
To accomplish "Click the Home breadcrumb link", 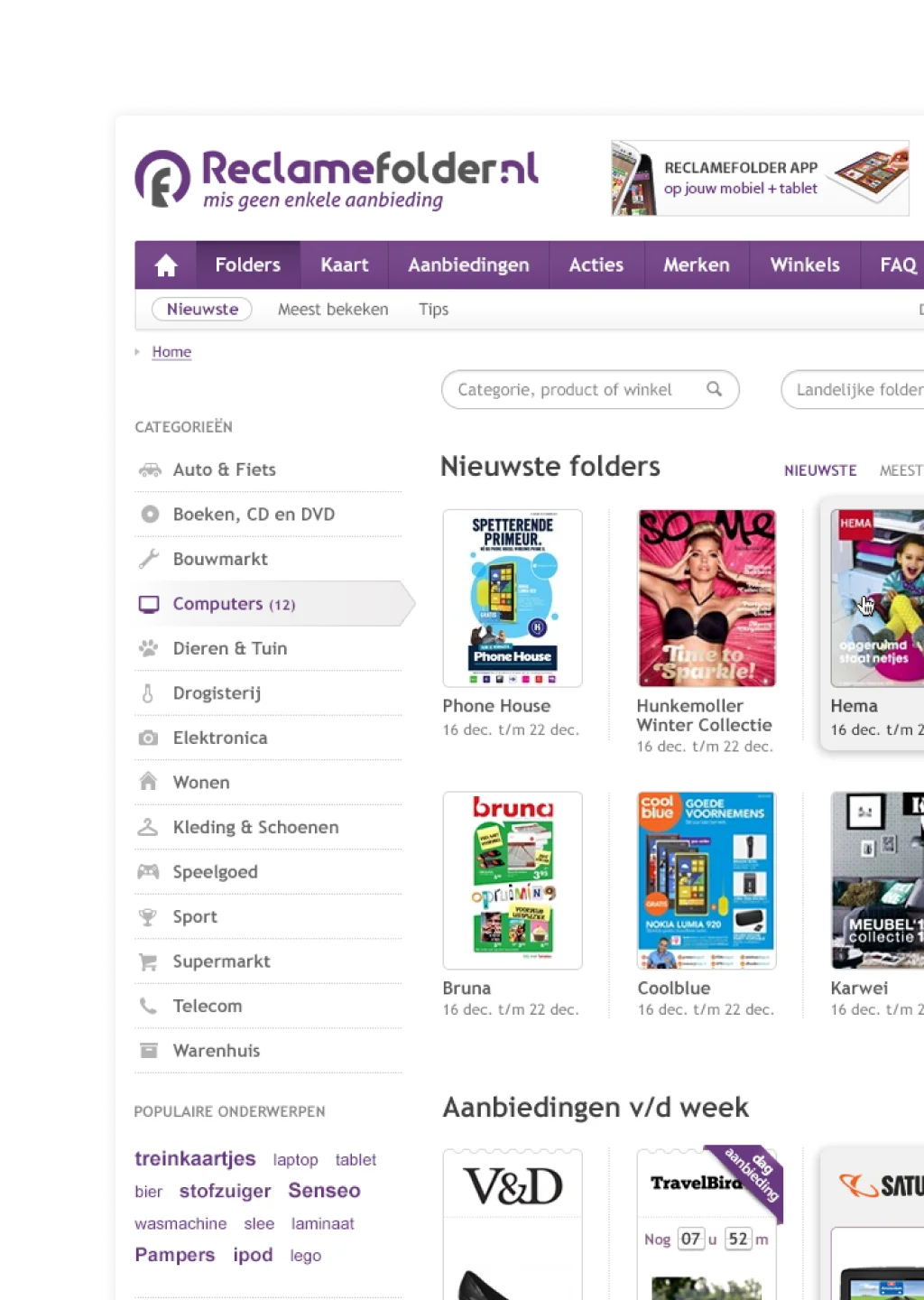I will [x=171, y=352].
